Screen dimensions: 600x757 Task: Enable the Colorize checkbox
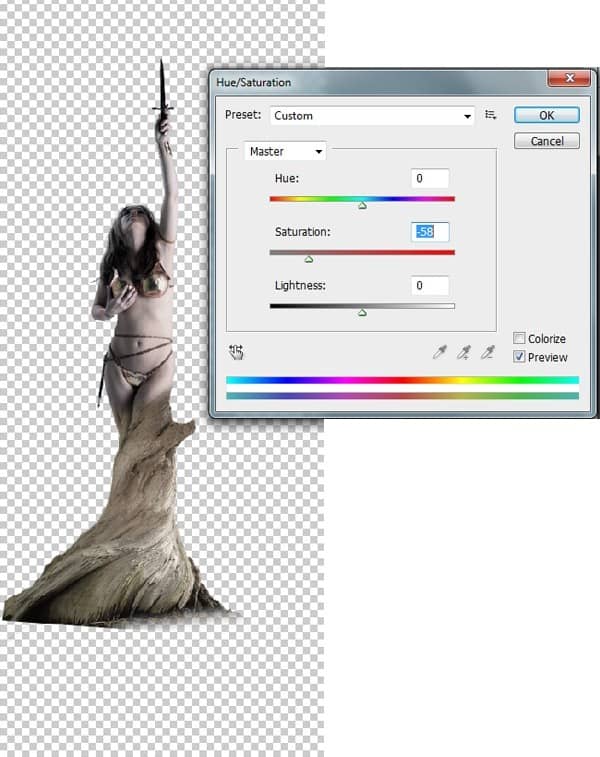click(x=519, y=338)
